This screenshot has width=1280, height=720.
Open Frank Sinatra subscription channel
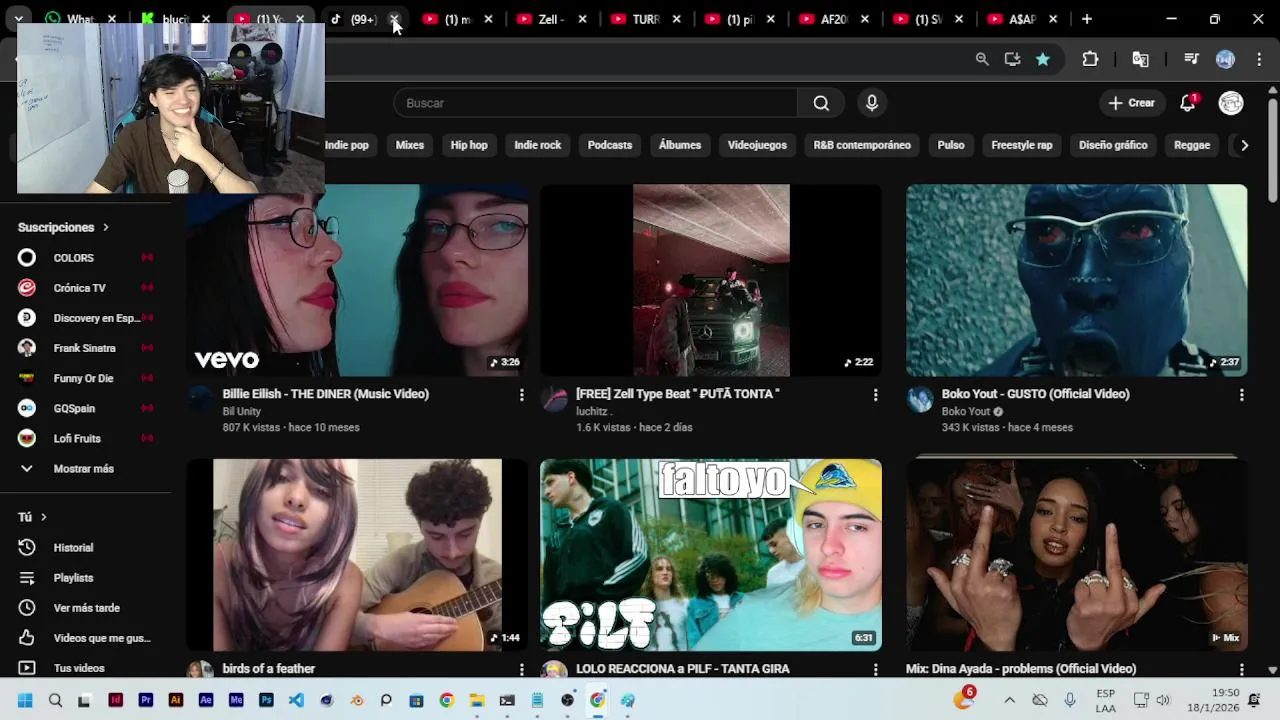tap(86, 348)
